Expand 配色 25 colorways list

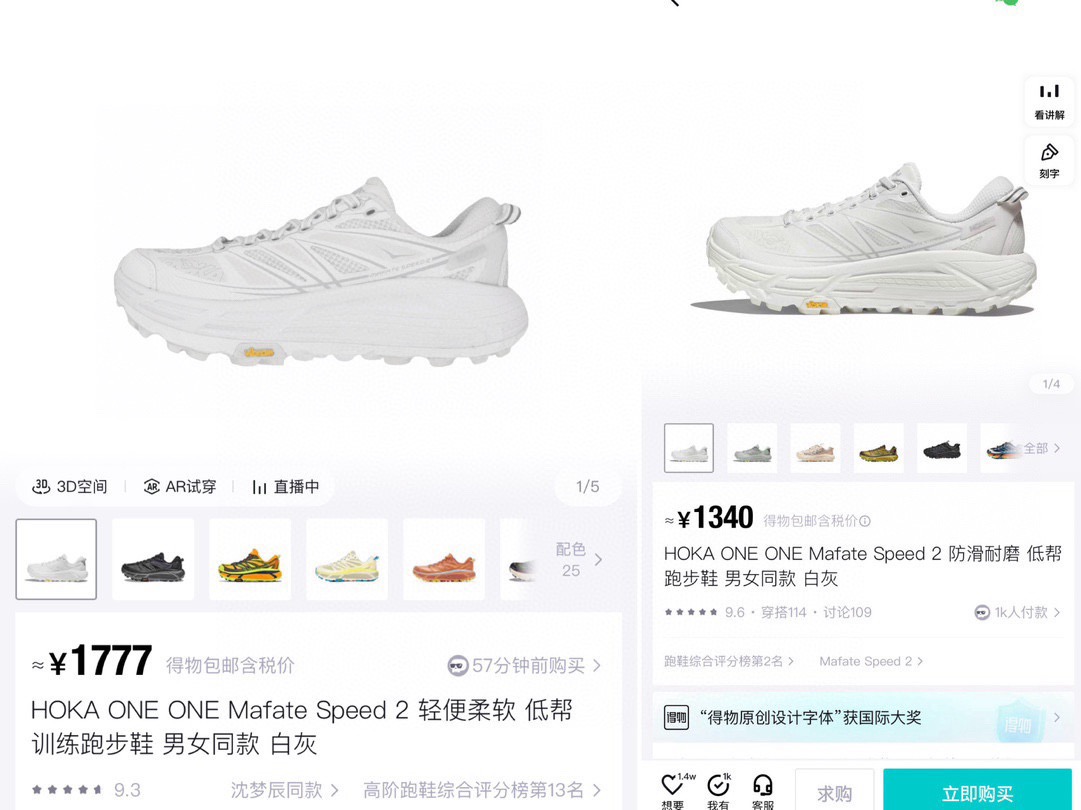pos(578,560)
